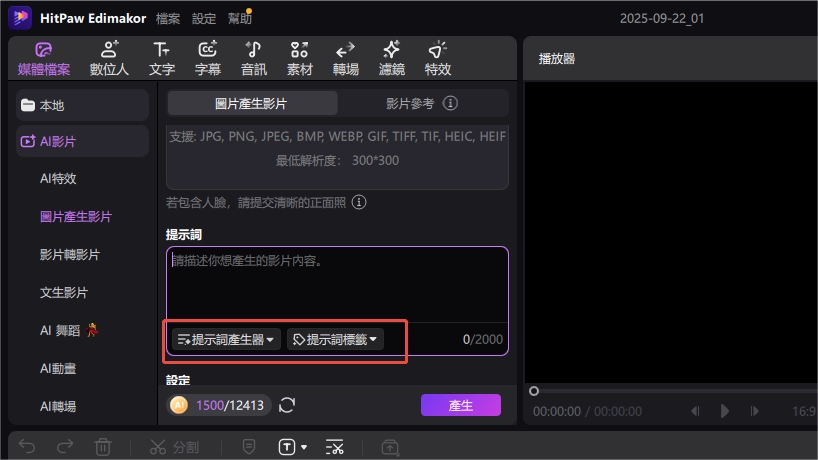The image size is (818, 460).
Task: Play the preview in the player
Action: [x=725, y=411]
